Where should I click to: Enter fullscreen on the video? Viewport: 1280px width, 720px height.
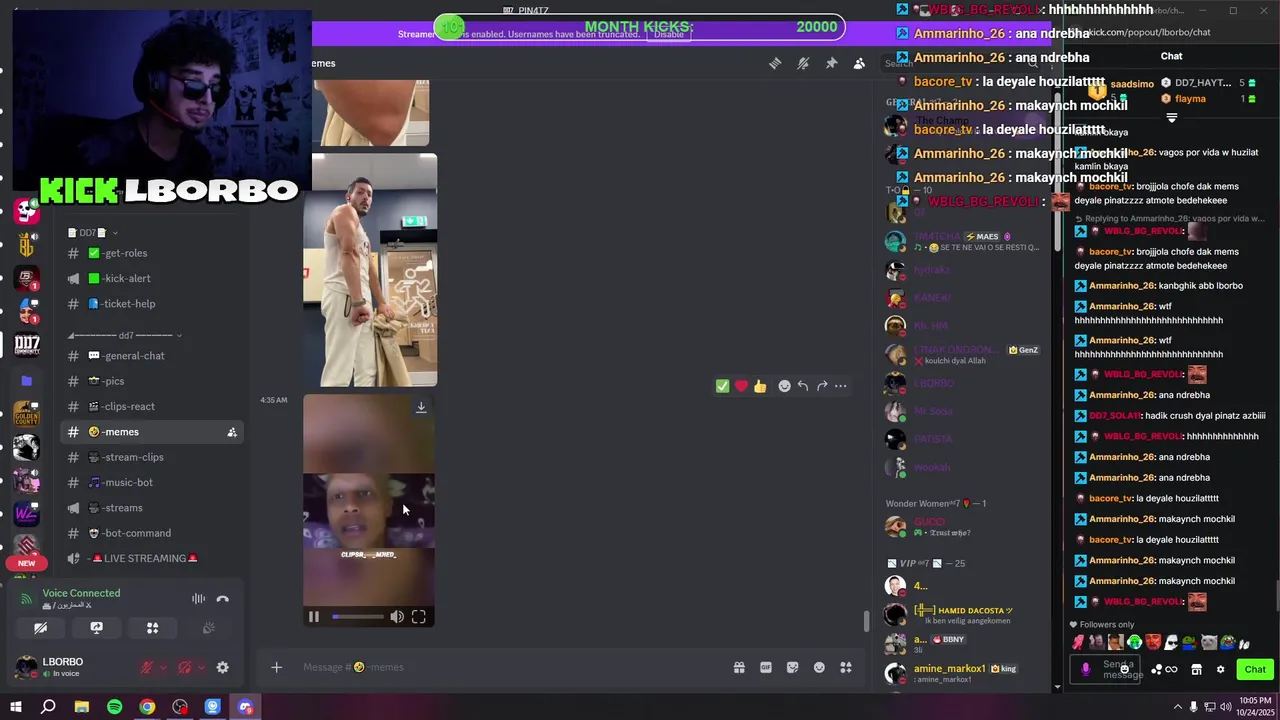[419, 617]
